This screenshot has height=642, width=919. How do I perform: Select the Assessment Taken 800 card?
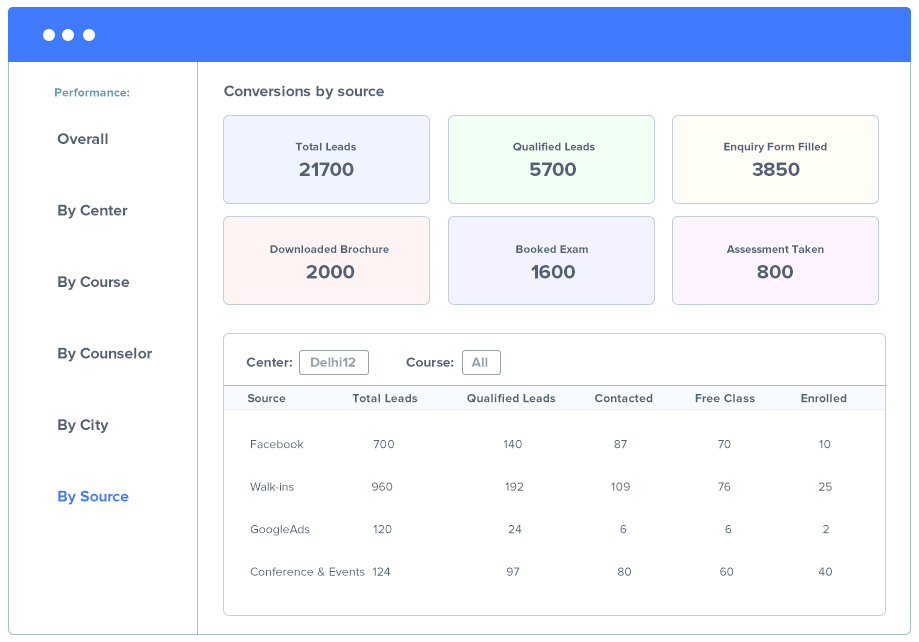tap(775, 261)
